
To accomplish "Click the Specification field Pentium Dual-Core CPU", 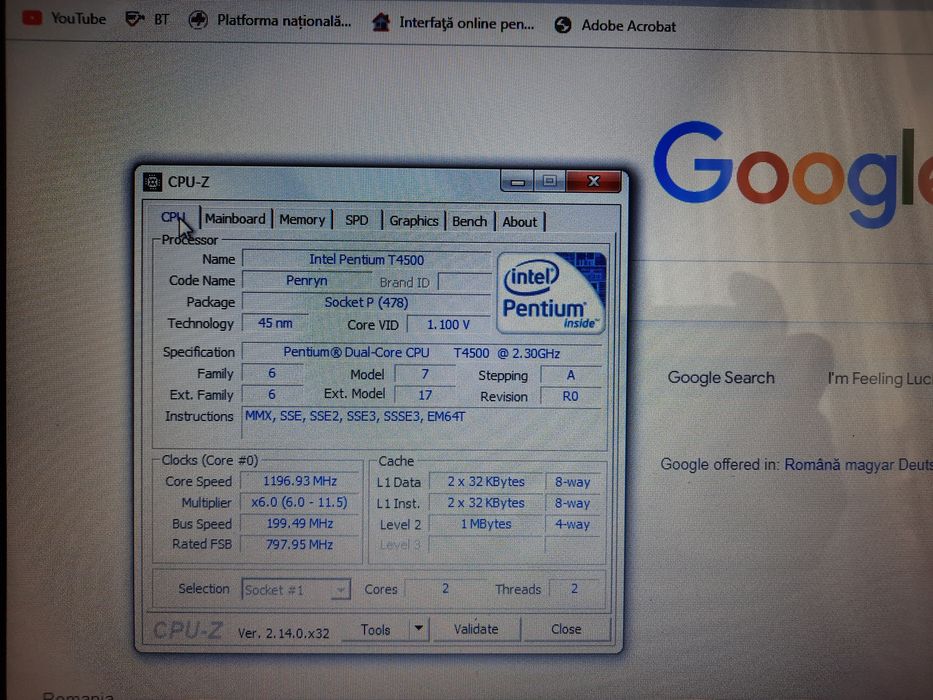I will point(422,353).
